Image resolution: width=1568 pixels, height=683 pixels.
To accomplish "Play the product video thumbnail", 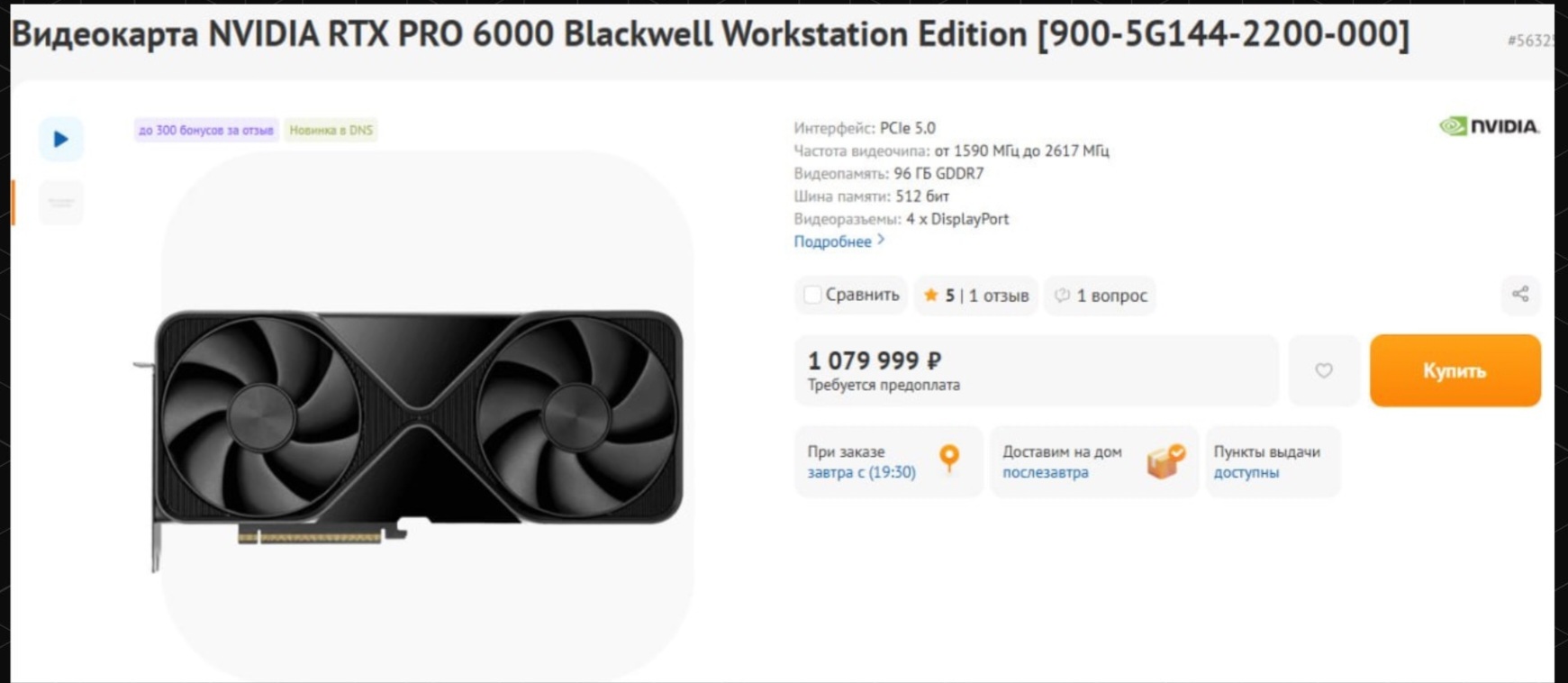I will tap(61, 139).
